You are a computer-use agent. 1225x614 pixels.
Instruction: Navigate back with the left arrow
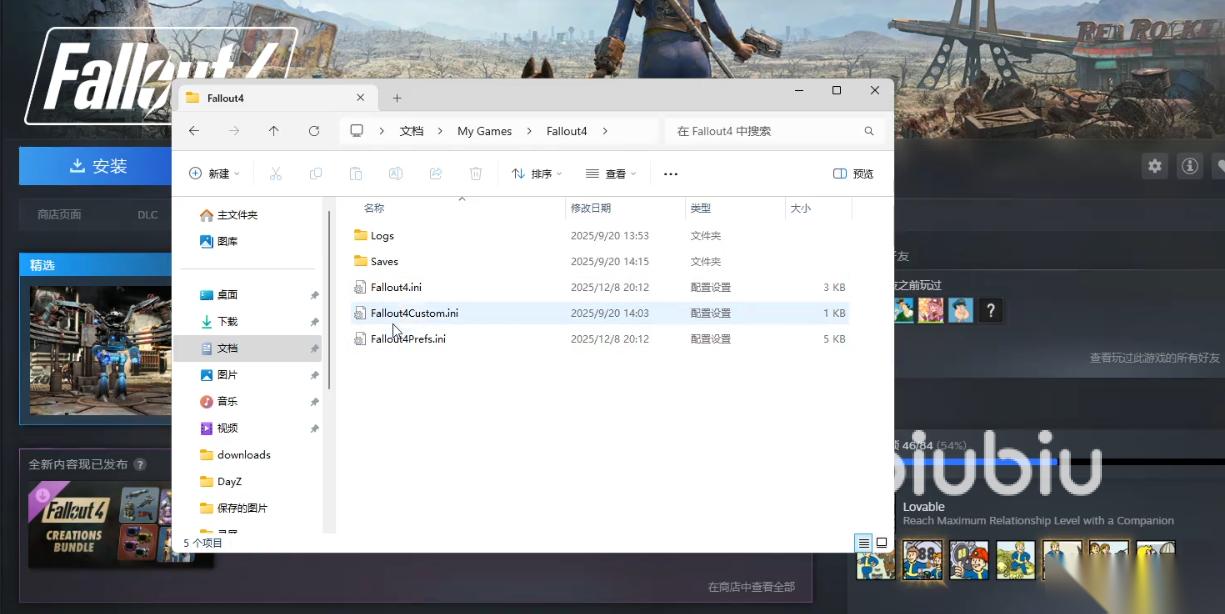pos(194,131)
